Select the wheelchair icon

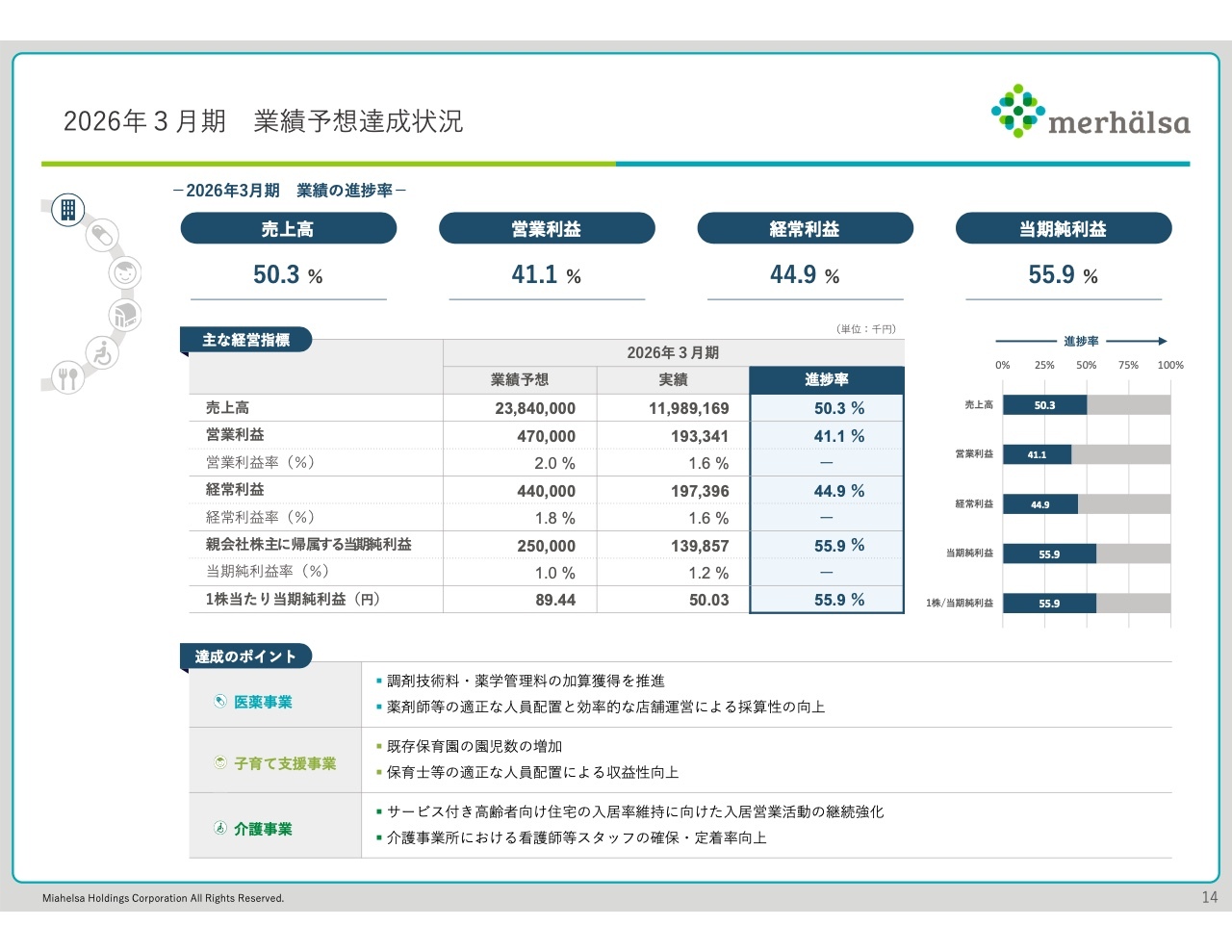pos(102,353)
